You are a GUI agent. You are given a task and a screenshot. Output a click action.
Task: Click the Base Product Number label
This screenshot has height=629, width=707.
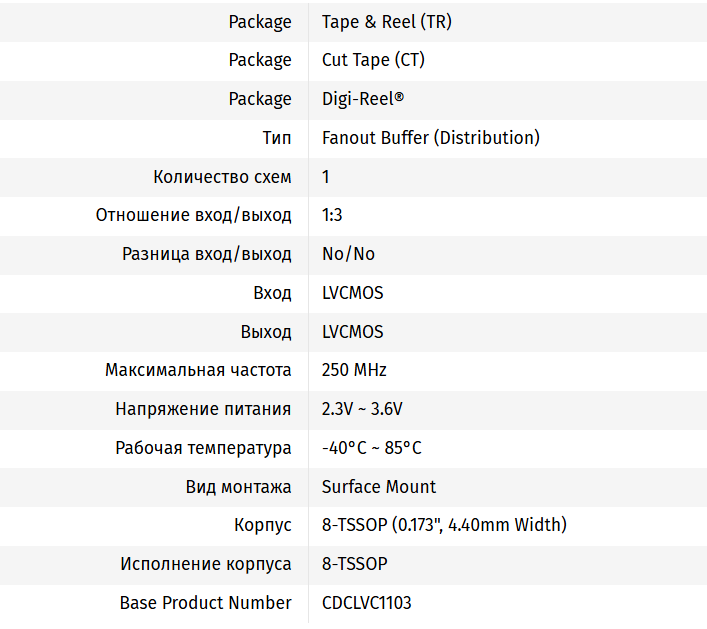tap(205, 603)
